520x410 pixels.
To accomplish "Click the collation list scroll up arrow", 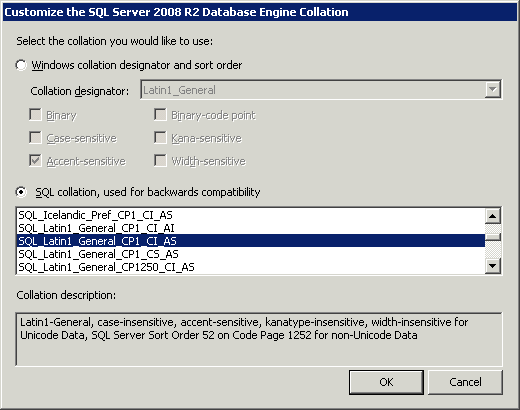I will tap(493, 216).
